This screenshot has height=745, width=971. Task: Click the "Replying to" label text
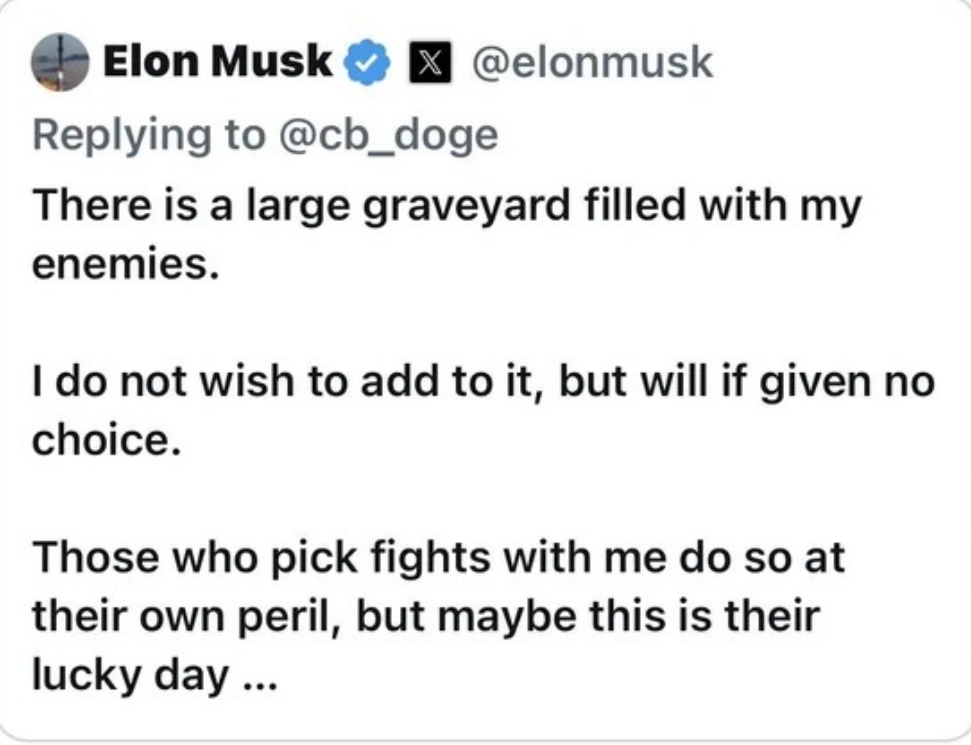pyautogui.click(x=149, y=135)
